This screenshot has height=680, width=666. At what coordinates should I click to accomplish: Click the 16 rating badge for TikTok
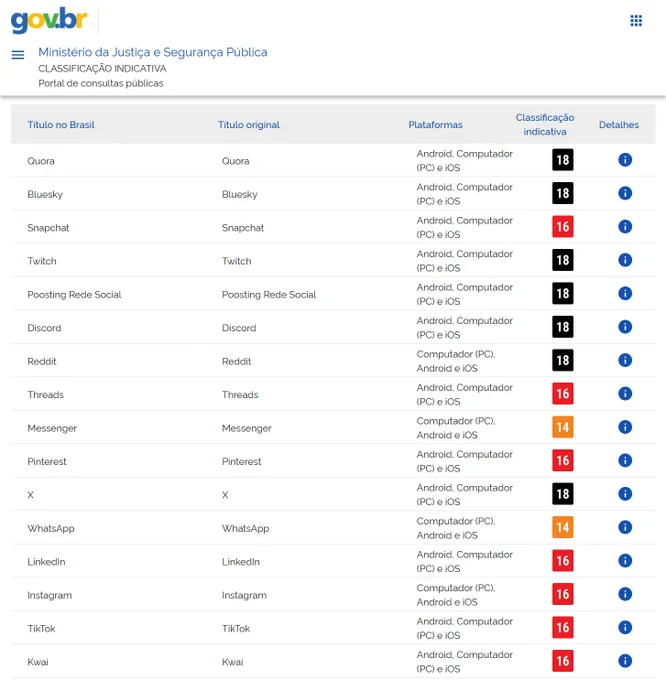[x=563, y=628]
